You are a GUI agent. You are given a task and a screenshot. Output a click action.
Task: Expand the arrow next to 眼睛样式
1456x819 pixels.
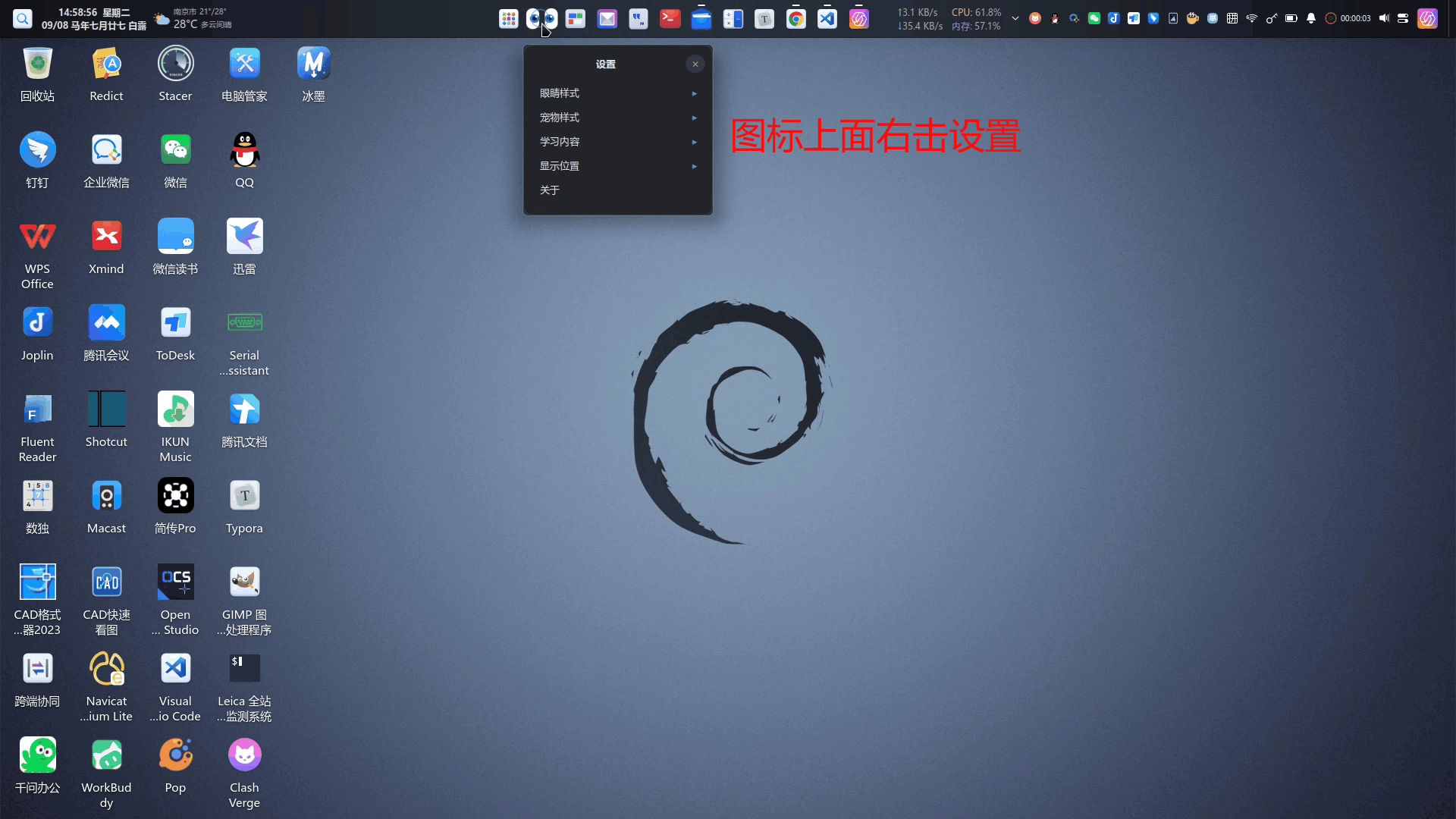click(694, 93)
